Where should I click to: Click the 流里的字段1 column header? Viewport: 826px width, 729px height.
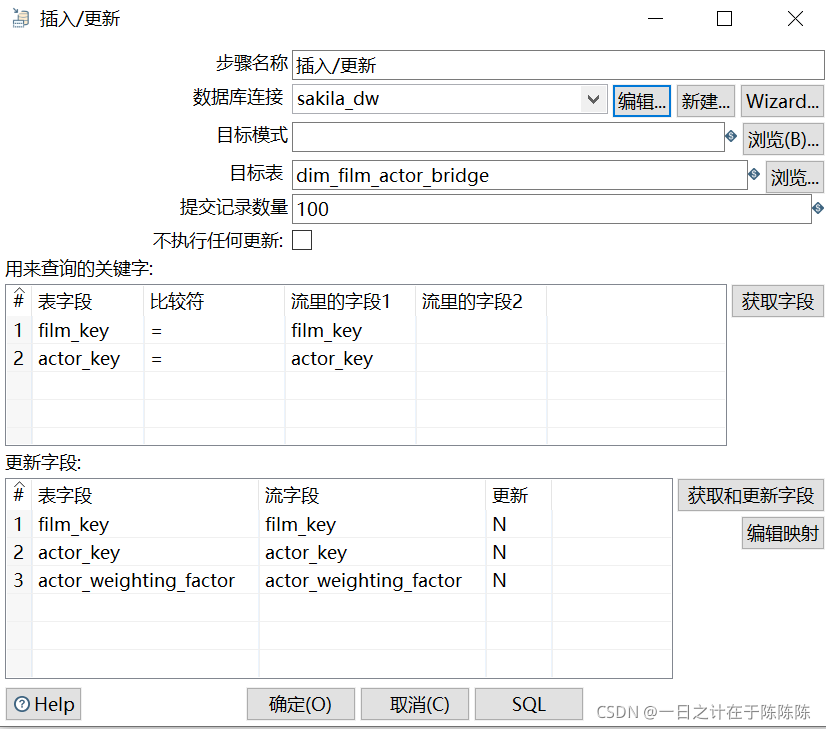pos(350,301)
